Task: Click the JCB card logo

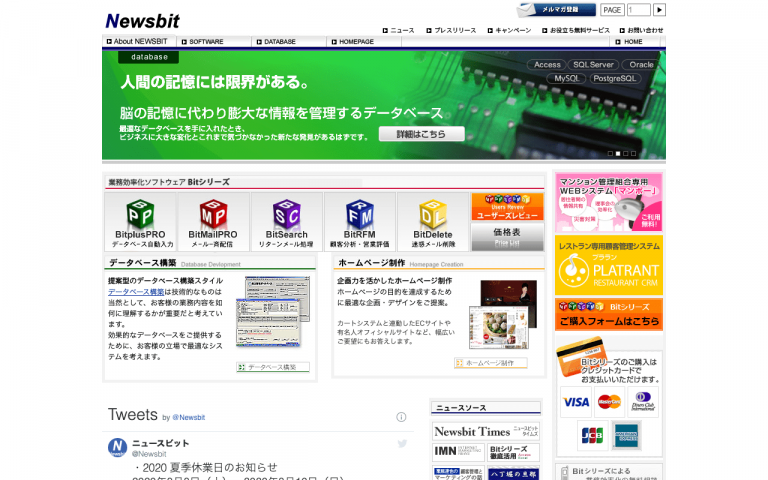Action: (592, 435)
